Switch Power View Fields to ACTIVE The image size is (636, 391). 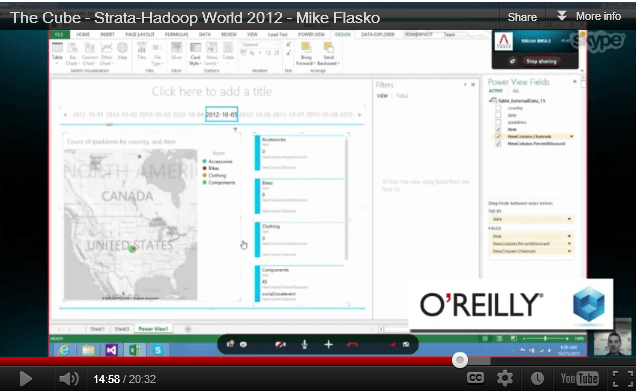(x=496, y=91)
